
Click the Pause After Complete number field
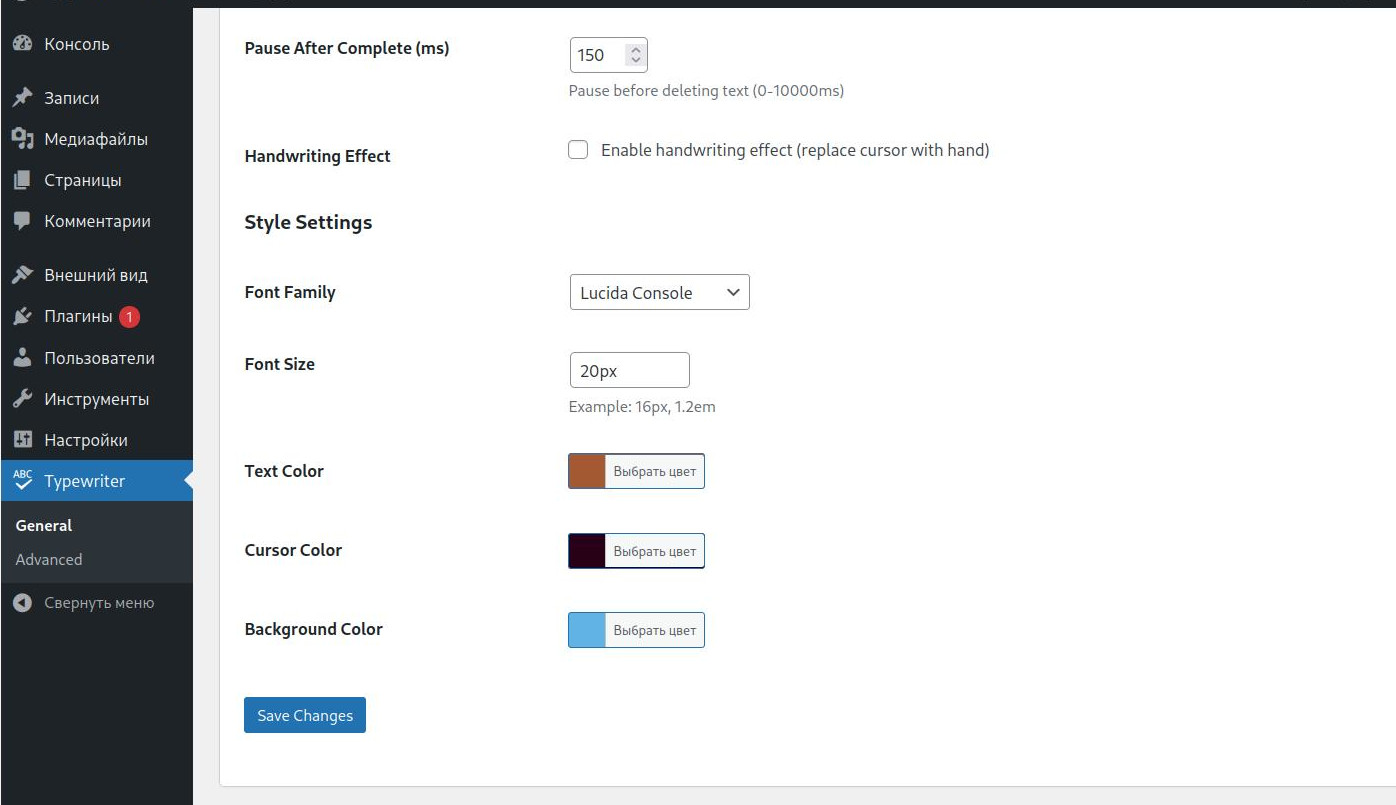click(608, 55)
